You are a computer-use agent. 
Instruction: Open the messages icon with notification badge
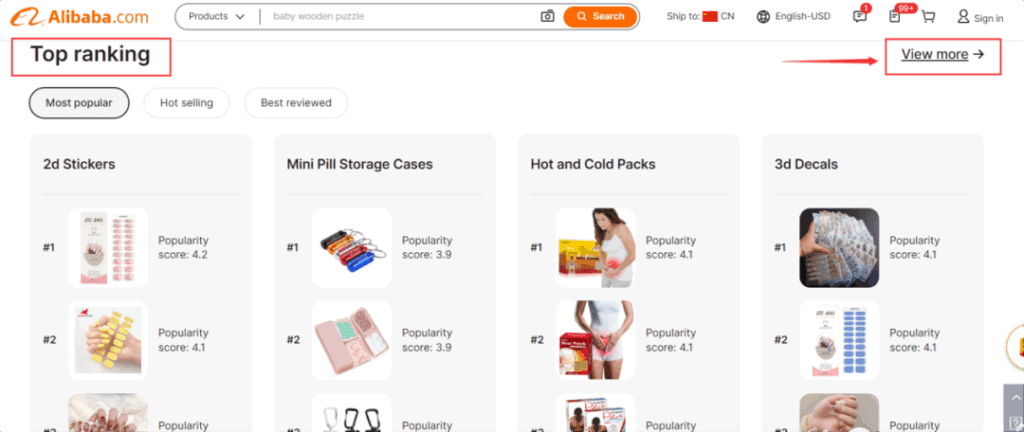[x=861, y=16]
